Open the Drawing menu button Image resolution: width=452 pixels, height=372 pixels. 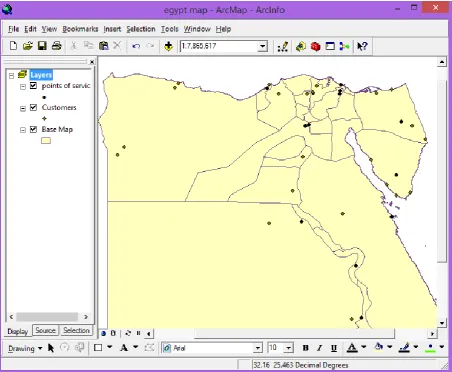[x=25, y=348]
